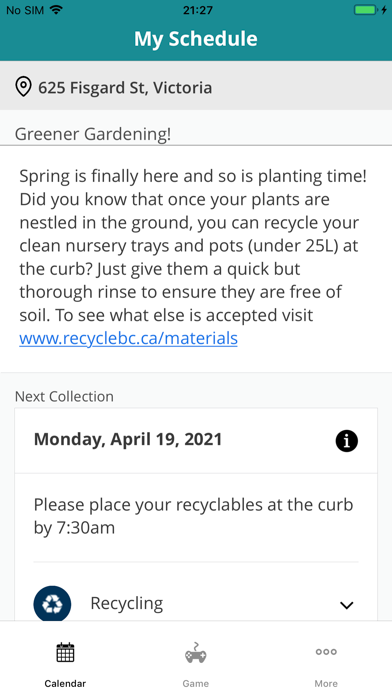Viewport: 392px width, 696px height.
Task: Tap the My Schedule title
Action: (x=196, y=39)
